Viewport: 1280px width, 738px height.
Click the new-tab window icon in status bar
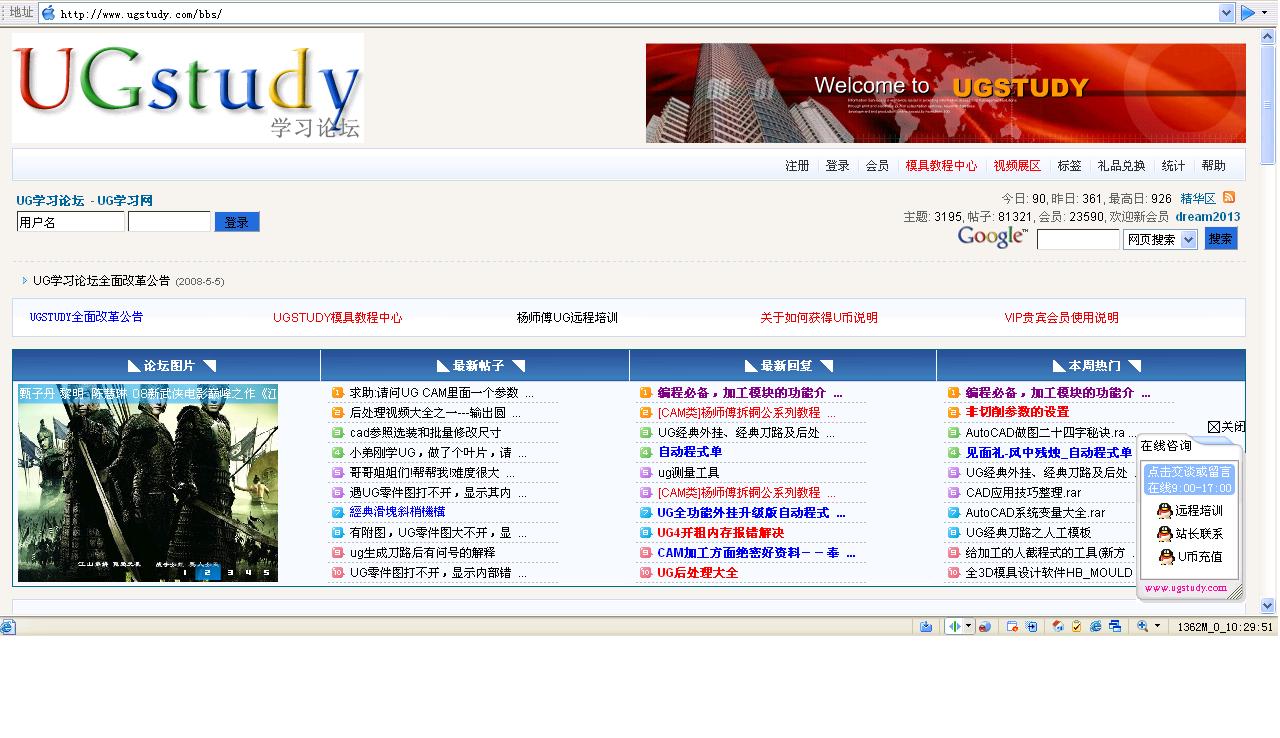click(x=1031, y=627)
